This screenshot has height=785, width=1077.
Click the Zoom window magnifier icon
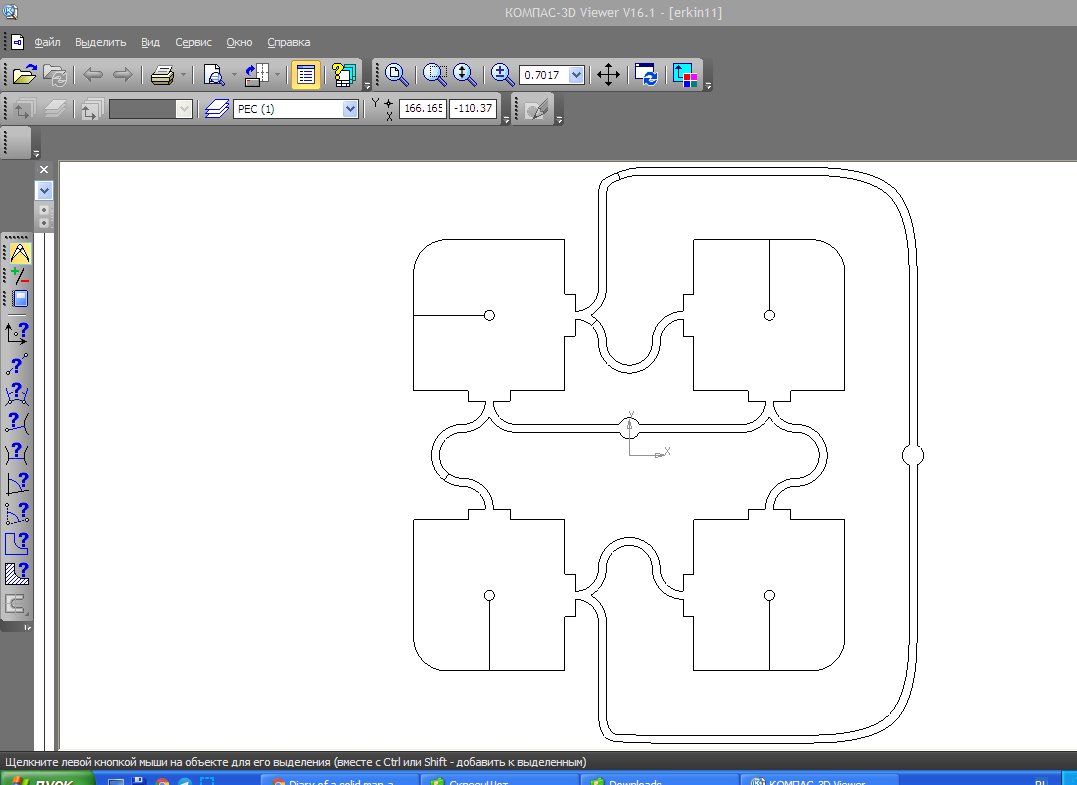point(435,75)
